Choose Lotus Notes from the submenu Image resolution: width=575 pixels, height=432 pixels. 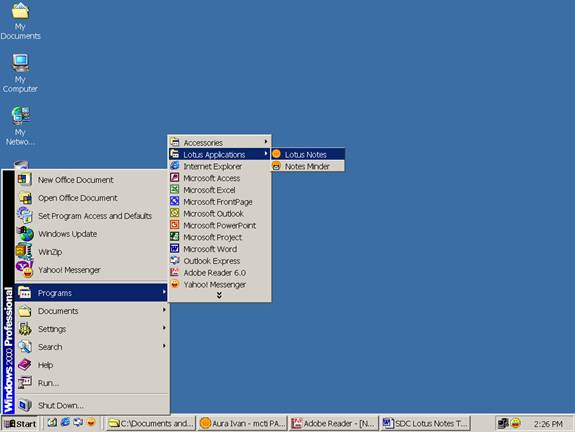point(308,154)
